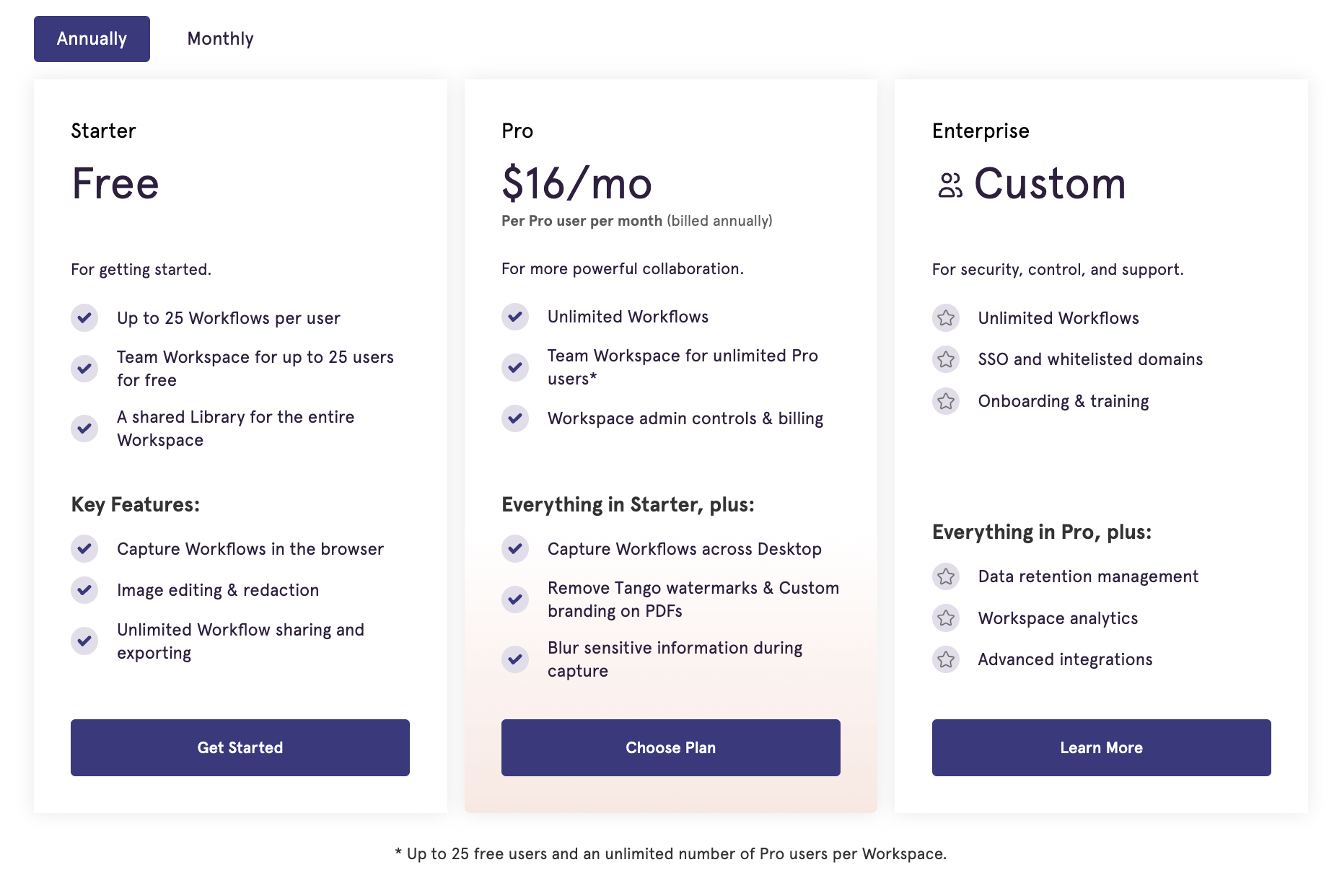Image resolution: width=1342 pixels, height=896 pixels.
Task: Select the Pro plan heading
Action: point(517,131)
